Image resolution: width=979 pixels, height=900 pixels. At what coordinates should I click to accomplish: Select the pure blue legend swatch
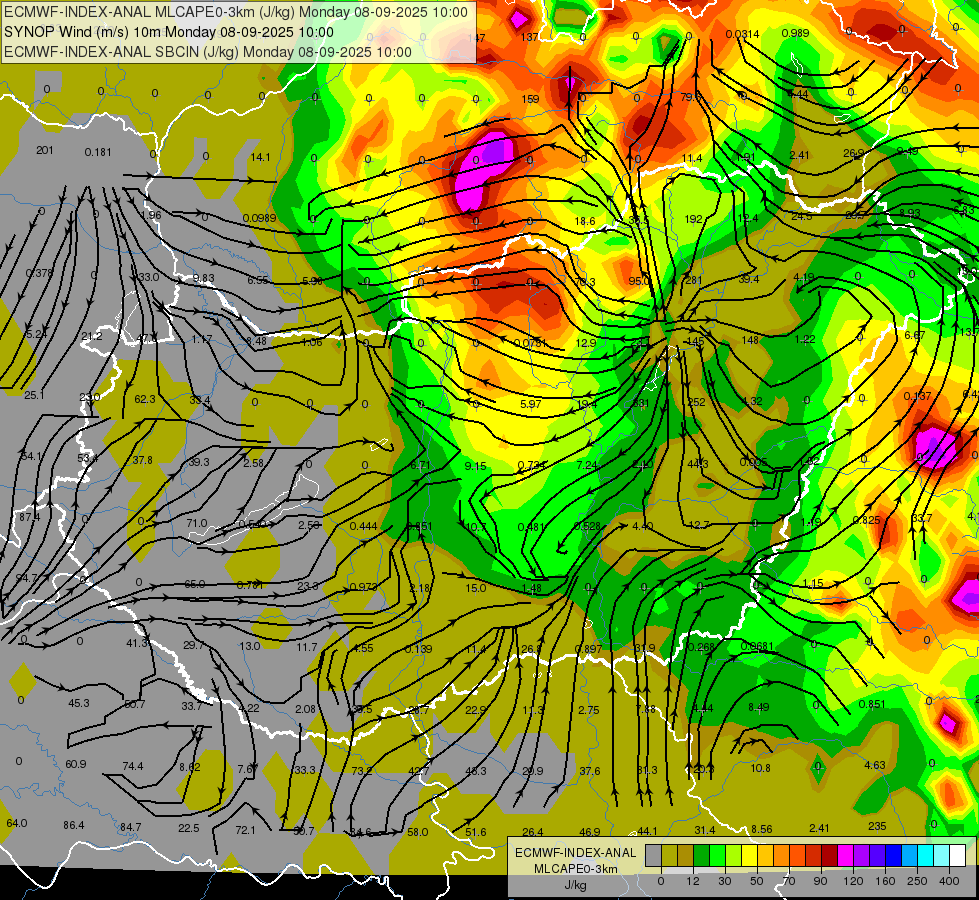(893, 856)
